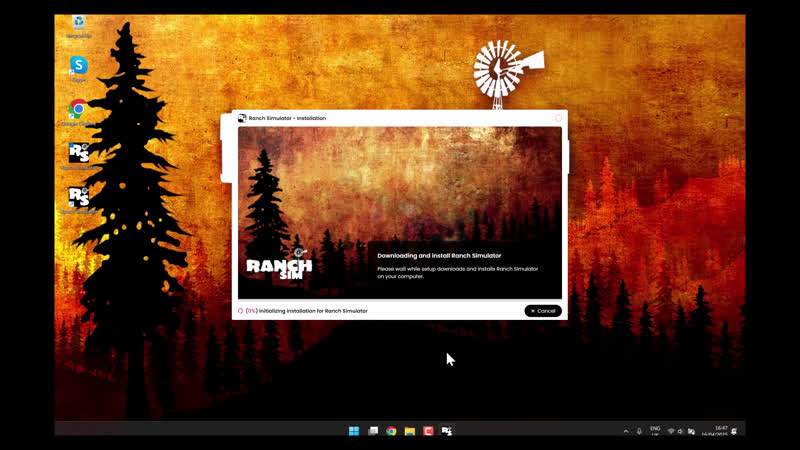Open the Windows Start menu
This screenshot has width=800, height=450.
pos(354,431)
